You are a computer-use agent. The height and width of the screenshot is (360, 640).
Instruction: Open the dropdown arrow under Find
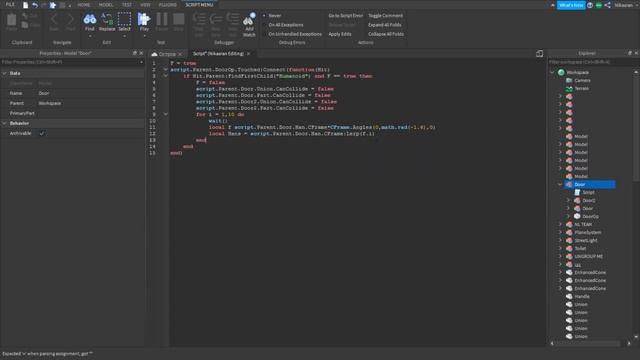click(x=90, y=36)
